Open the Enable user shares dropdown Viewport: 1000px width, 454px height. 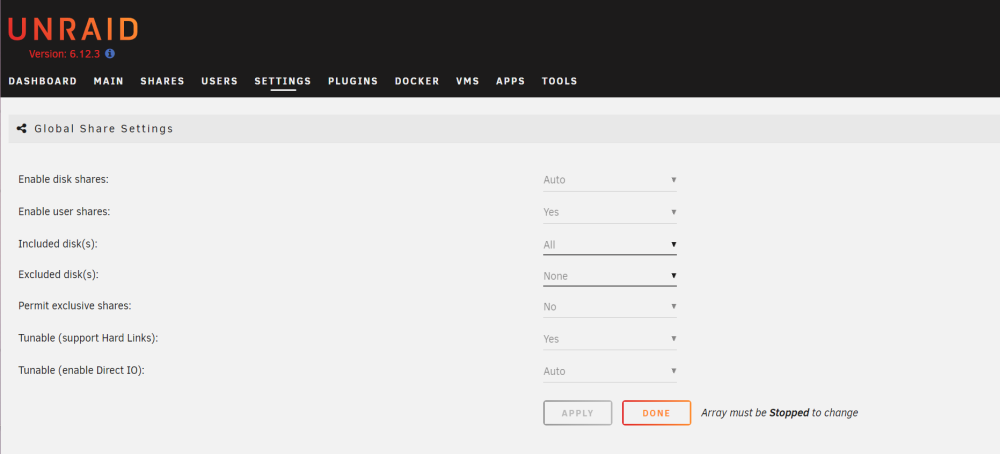610,212
